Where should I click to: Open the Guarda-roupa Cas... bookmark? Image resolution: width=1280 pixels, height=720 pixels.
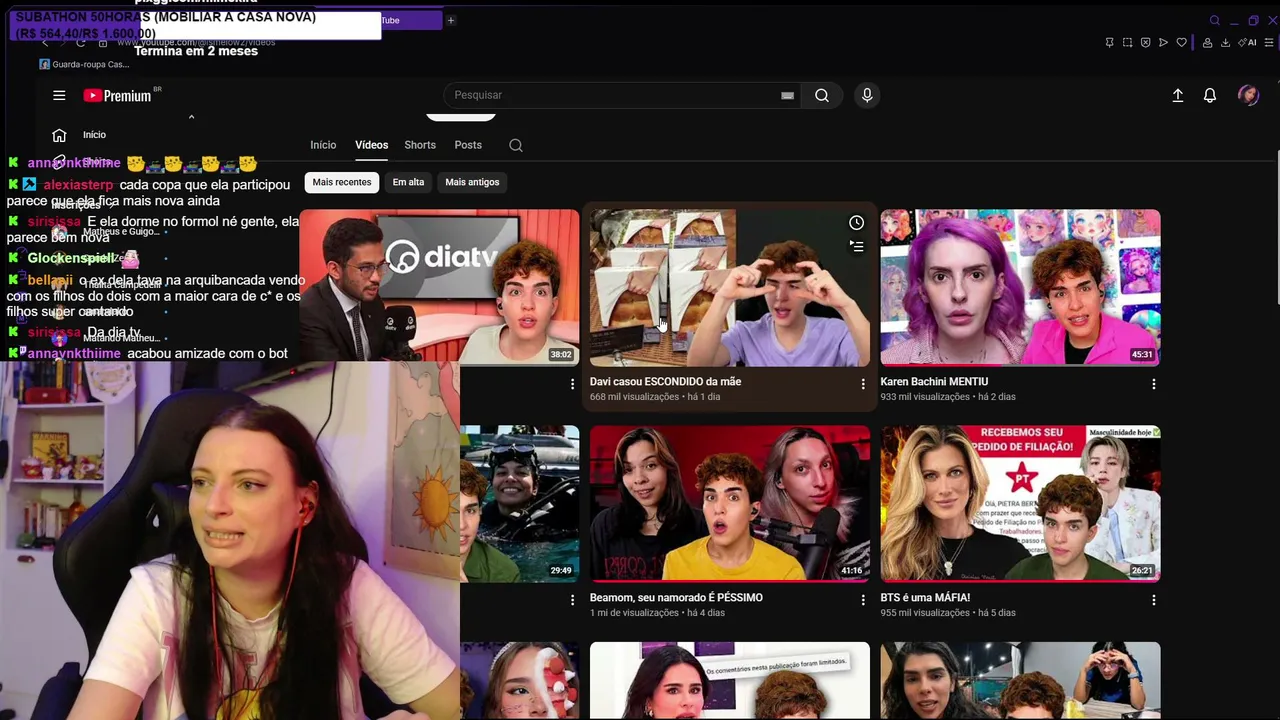84,64
